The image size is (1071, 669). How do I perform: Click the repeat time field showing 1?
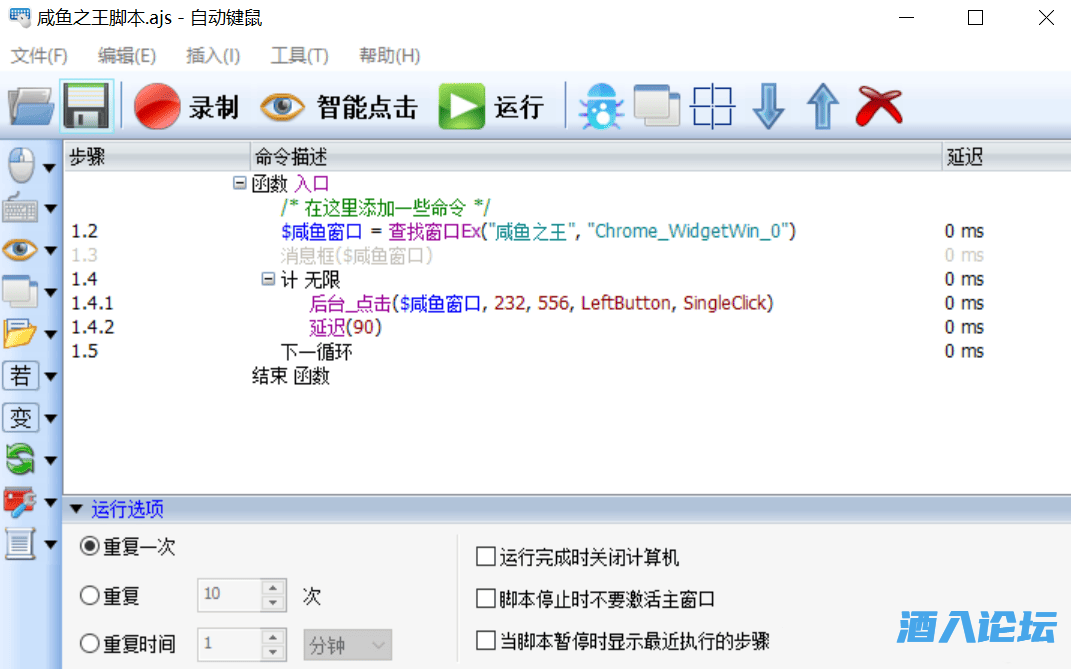[229, 643]
